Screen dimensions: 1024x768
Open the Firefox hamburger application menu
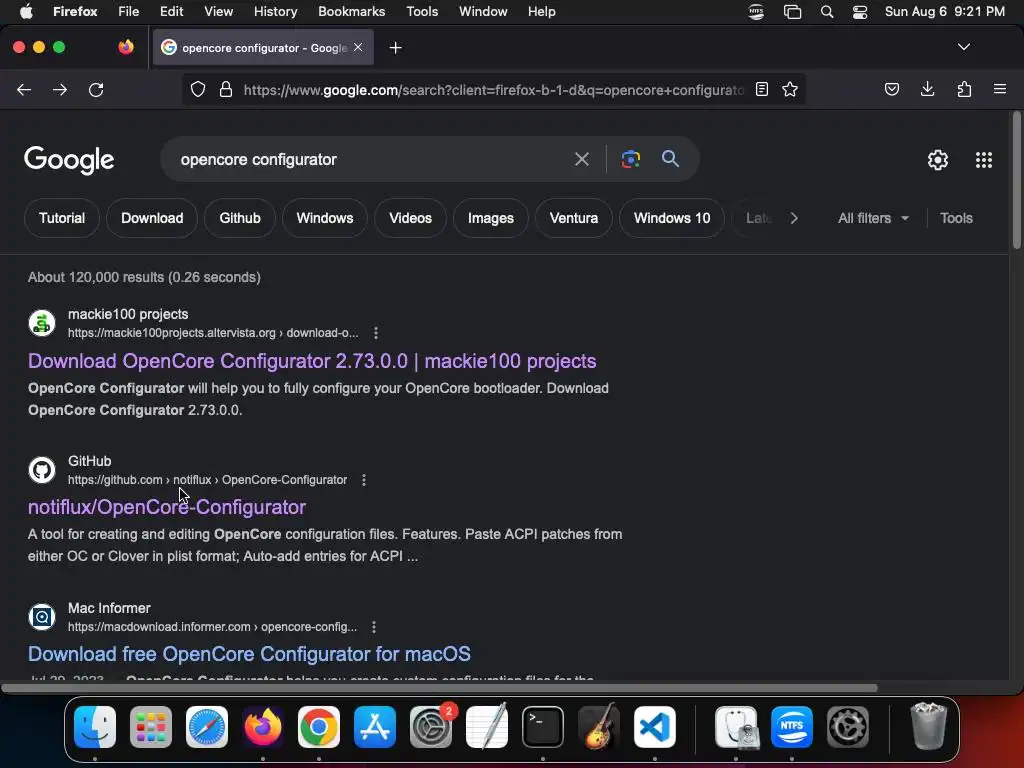[x=1000, y=89]
